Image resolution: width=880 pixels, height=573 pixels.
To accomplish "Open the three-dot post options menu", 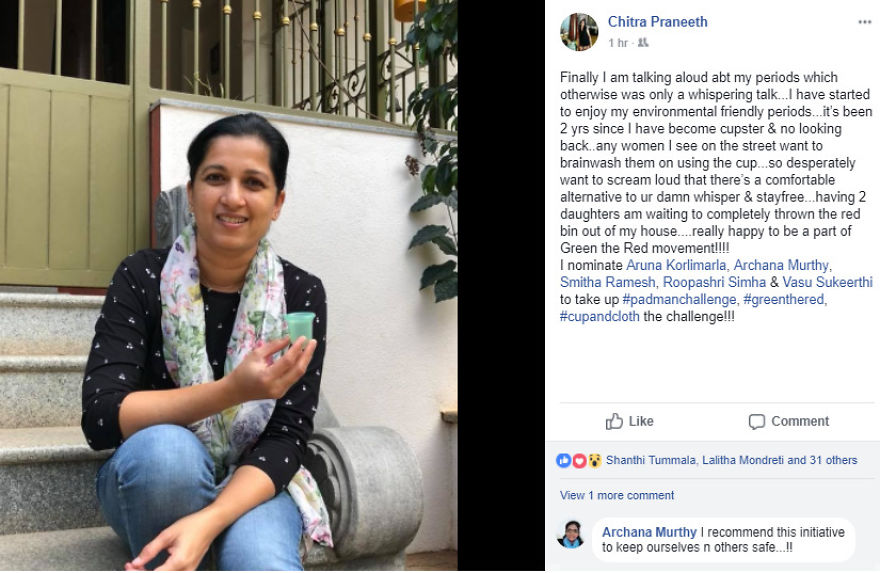I will pyautogui.click(x=864, y=22).
